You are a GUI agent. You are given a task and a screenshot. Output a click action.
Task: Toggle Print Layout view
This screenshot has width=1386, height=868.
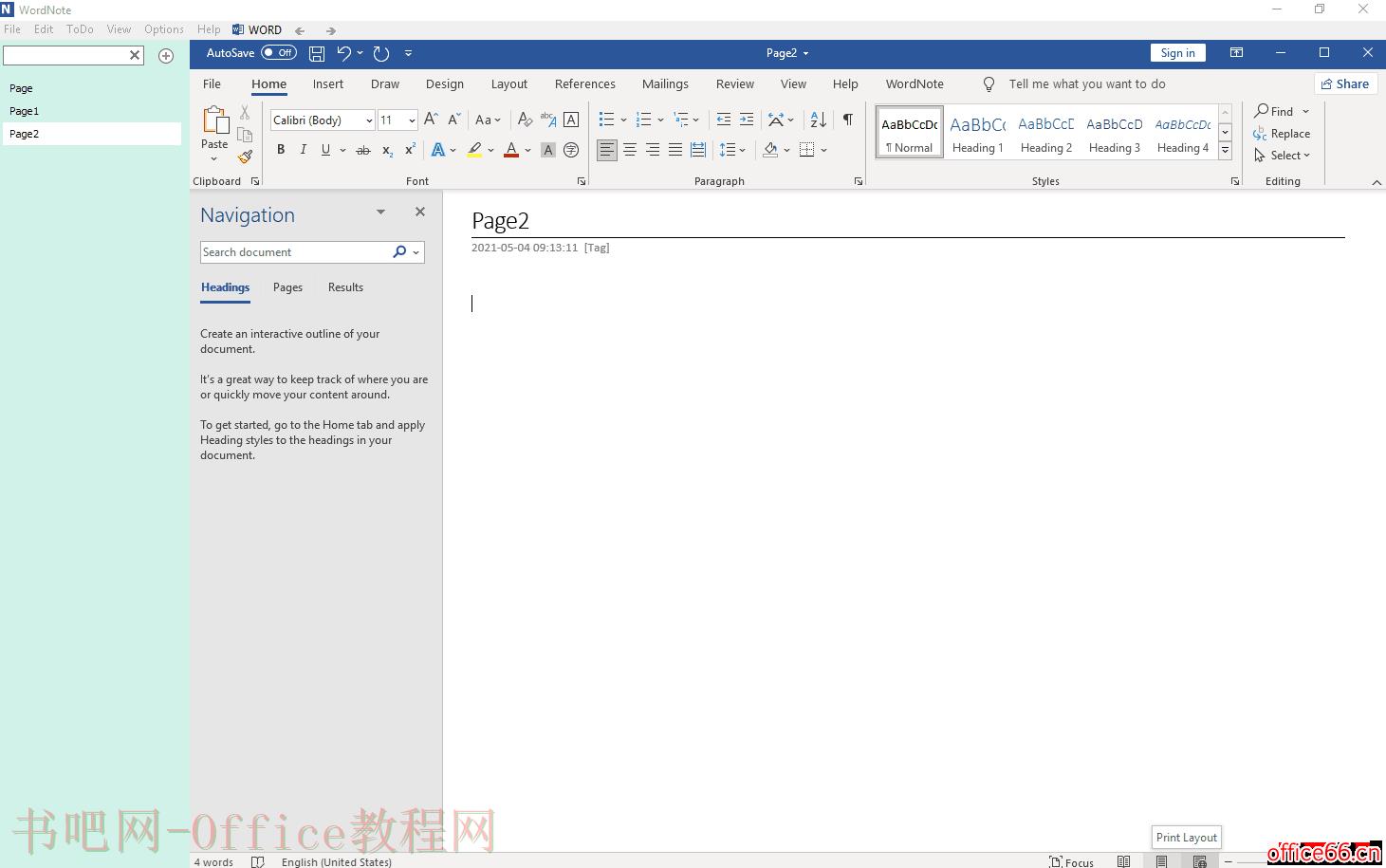pyautogui.click(x=1161, y=861)
